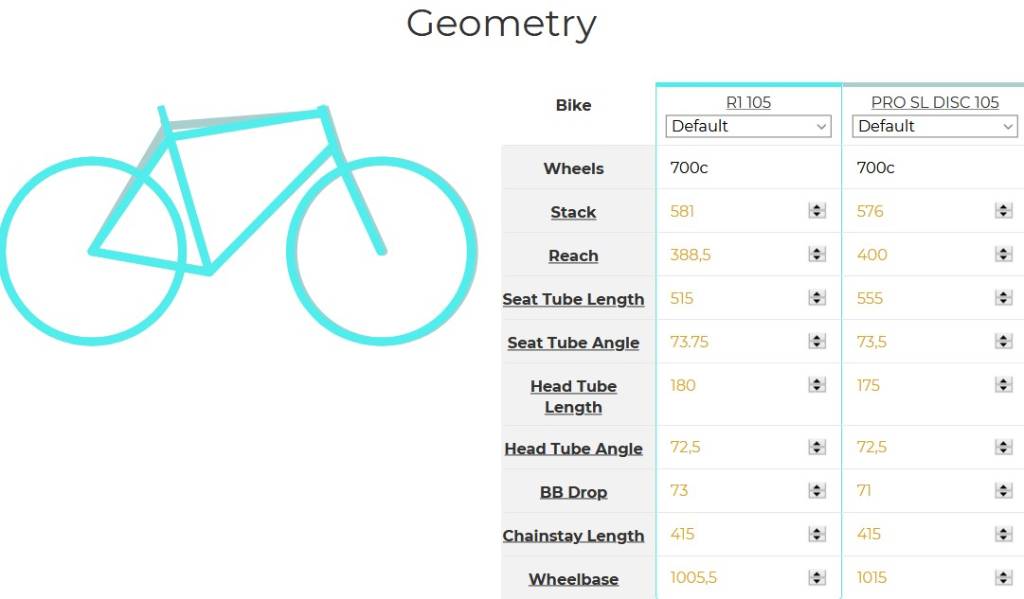The width and height of the screenshot is (1024, 599).
Task: Open the Seat Tube Length definition link
Action: 573,299
